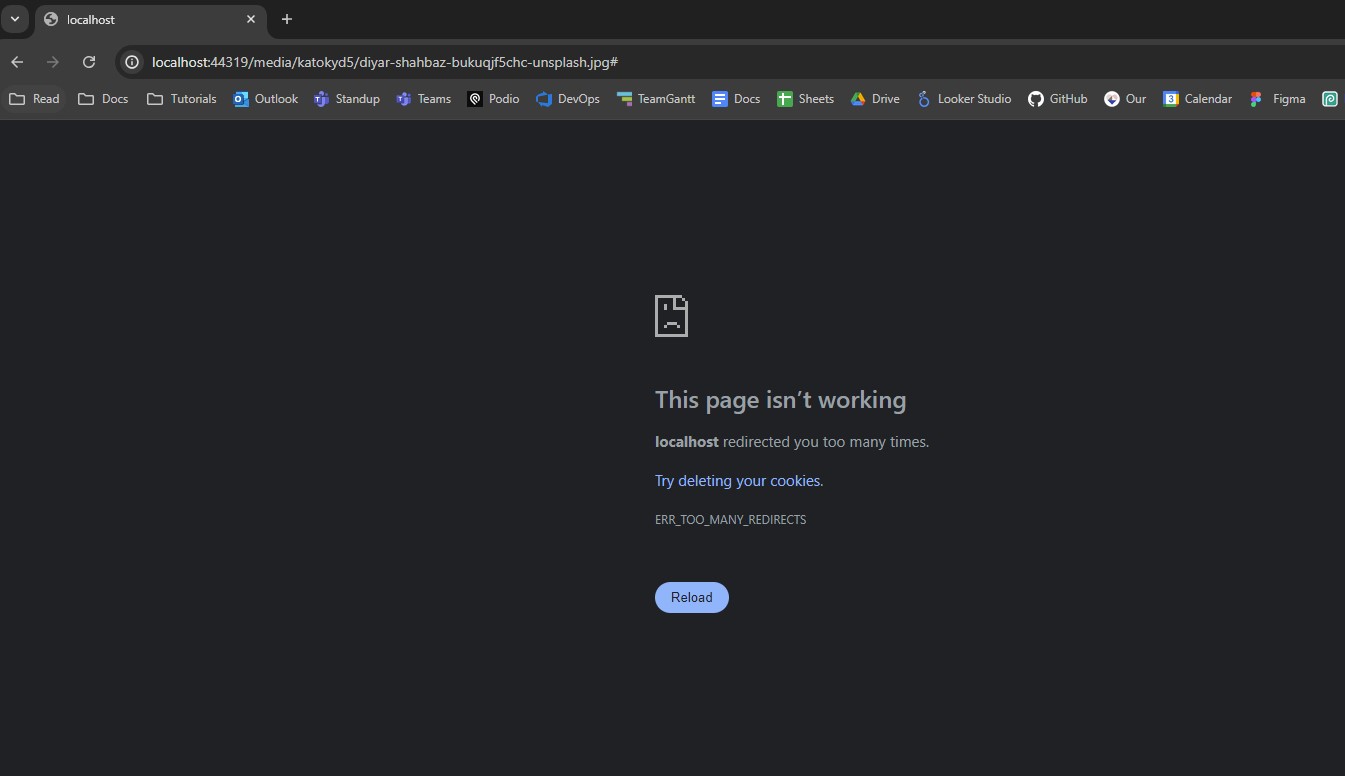Screen dimensions: 1345x776
Task: Close the localhost tab
Action: pos(251,19)
